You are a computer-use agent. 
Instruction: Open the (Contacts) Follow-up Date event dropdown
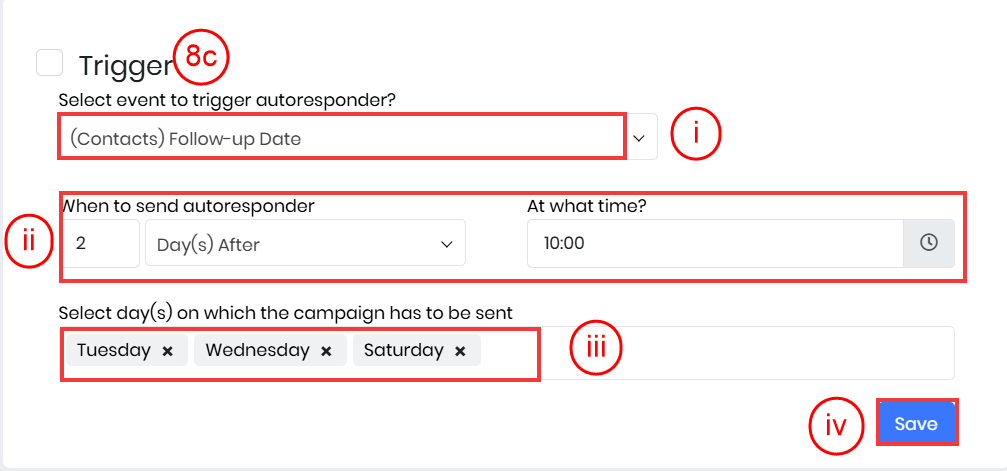[341, 137]
